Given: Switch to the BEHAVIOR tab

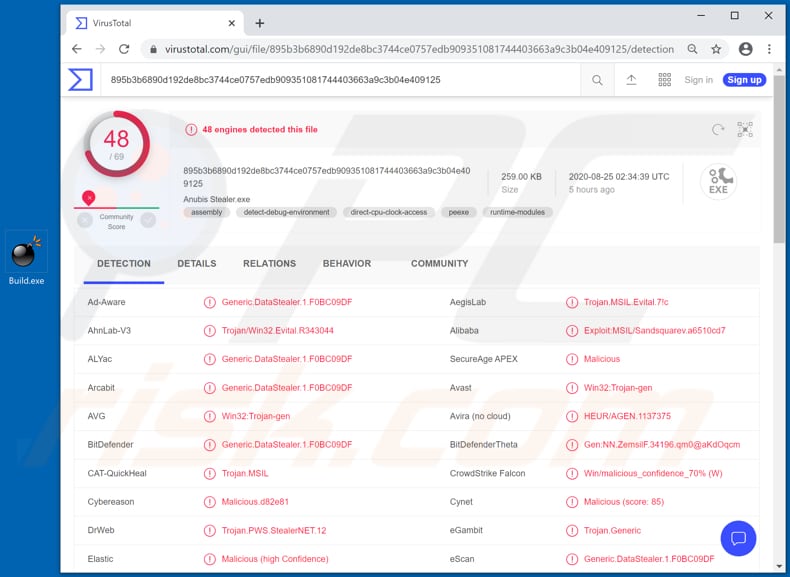Looking at the screenshot, I should coord(347,264).
